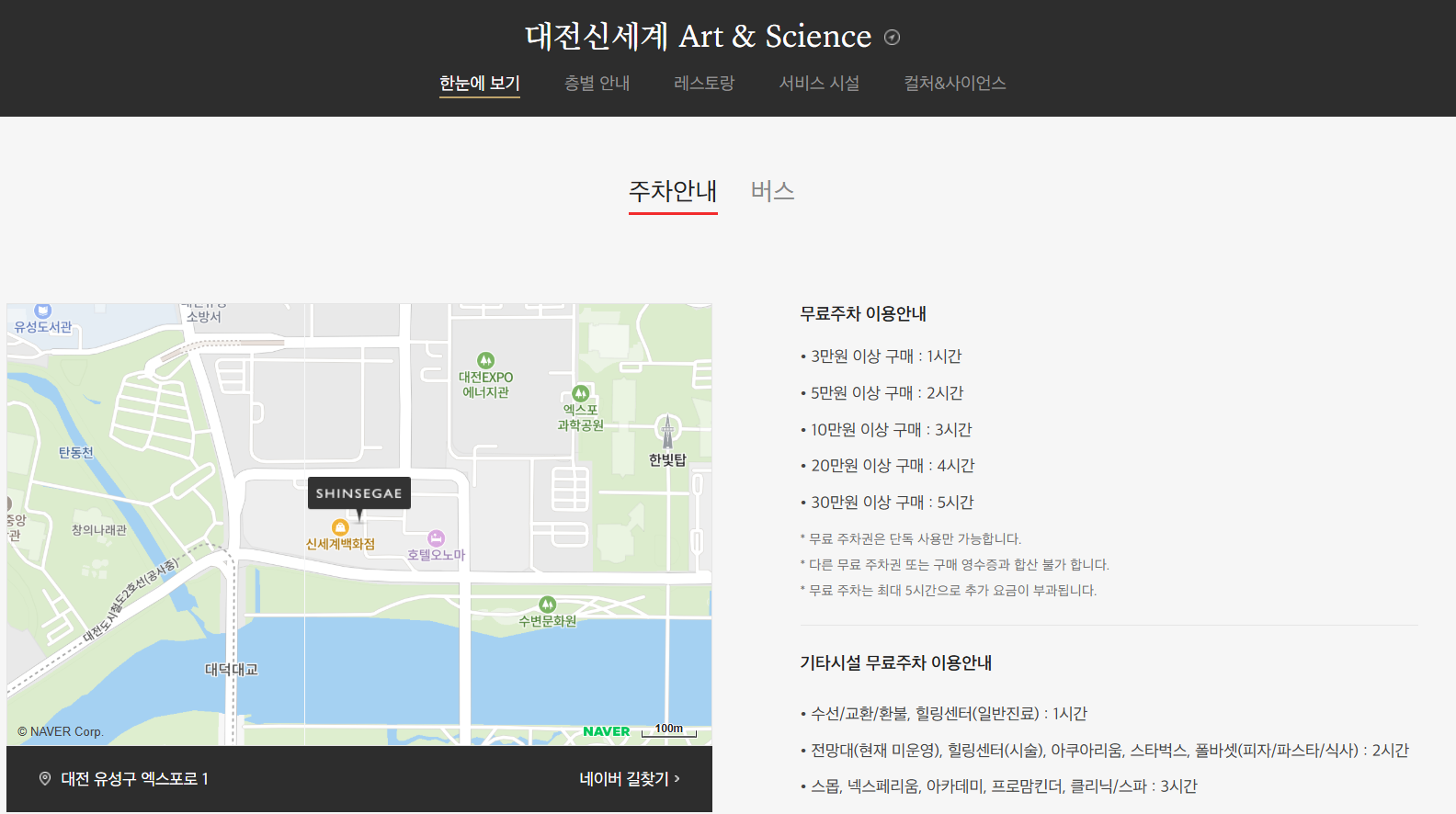Click the 30만원 이상 구매 : 5시간 line
This screenshot has height=814, width=1456.
point(888,503)
